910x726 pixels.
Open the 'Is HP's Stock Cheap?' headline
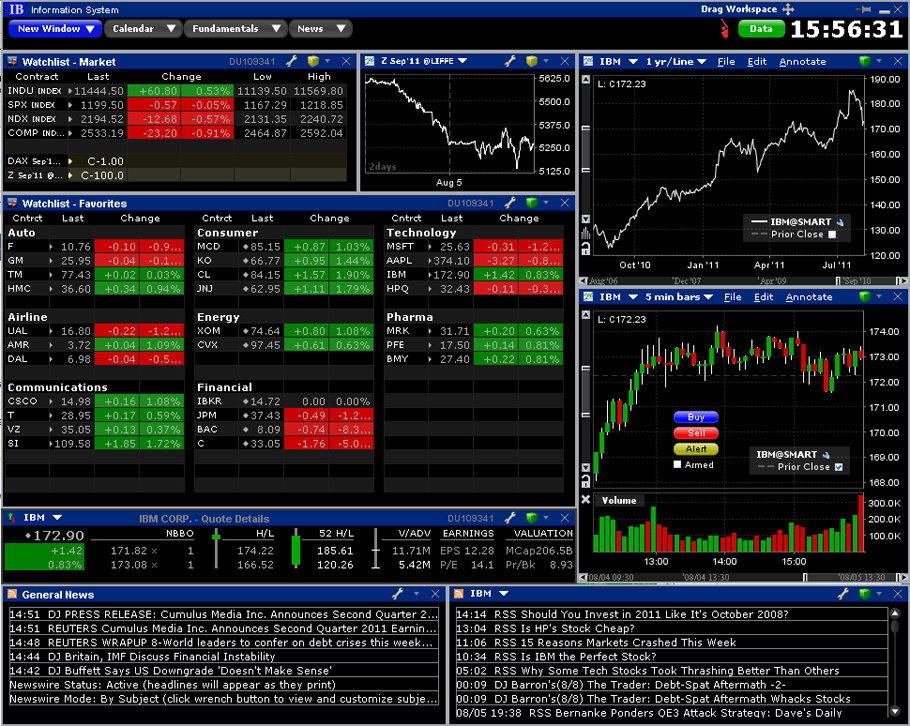tap(672, 629)
